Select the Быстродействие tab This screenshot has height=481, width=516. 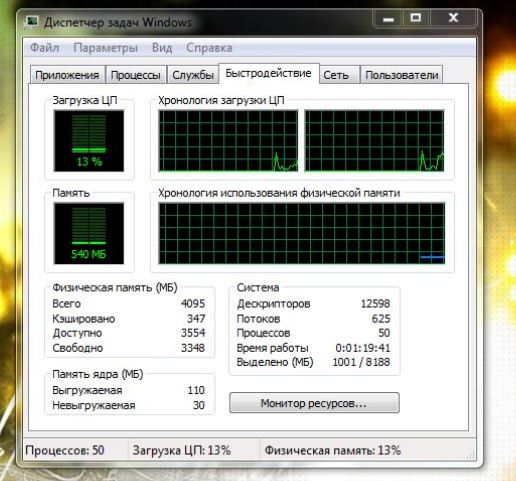[x=268, y=73]
